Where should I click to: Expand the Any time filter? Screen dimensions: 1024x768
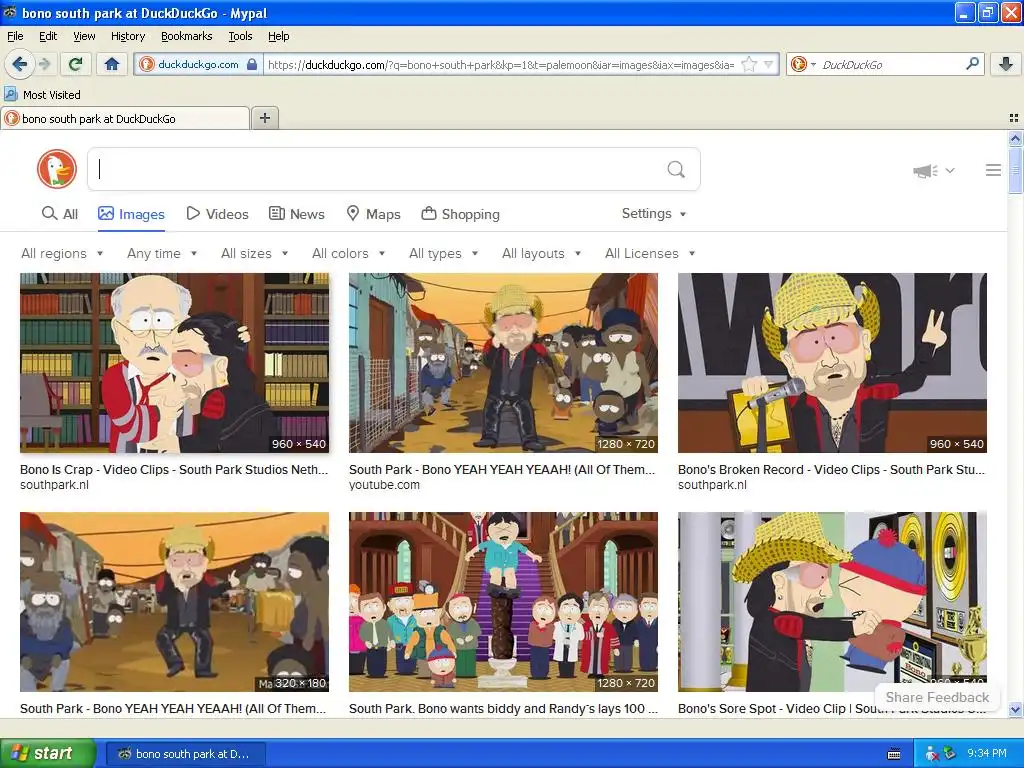[x=162, y=253]
